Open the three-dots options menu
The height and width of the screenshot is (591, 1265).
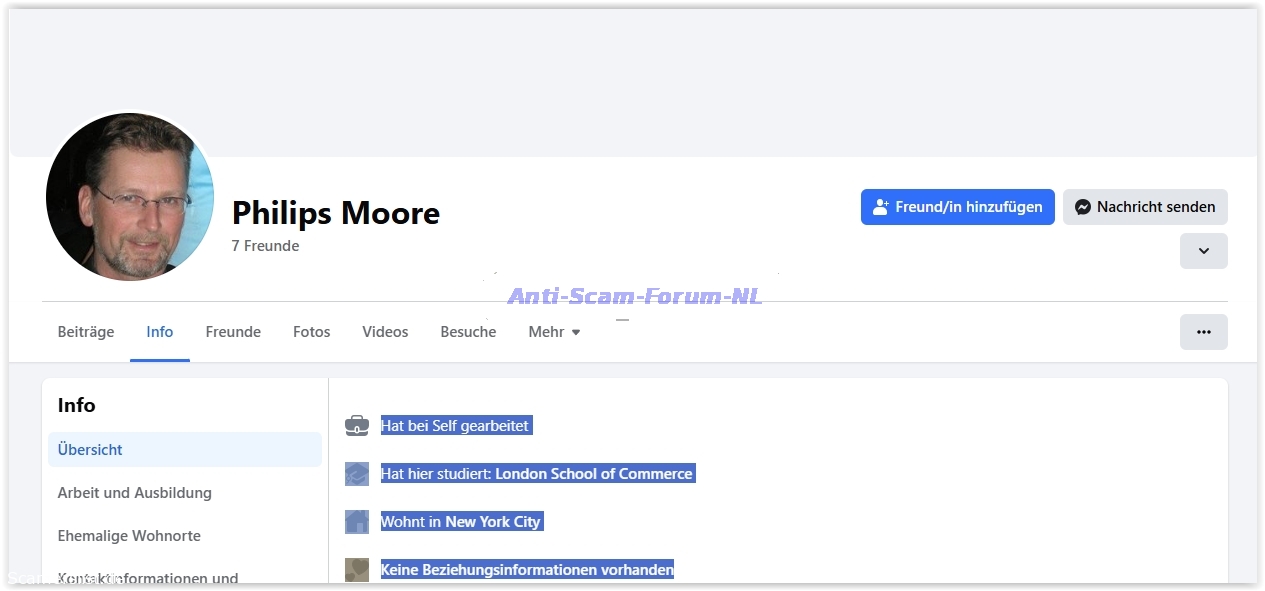(1203, 332)
